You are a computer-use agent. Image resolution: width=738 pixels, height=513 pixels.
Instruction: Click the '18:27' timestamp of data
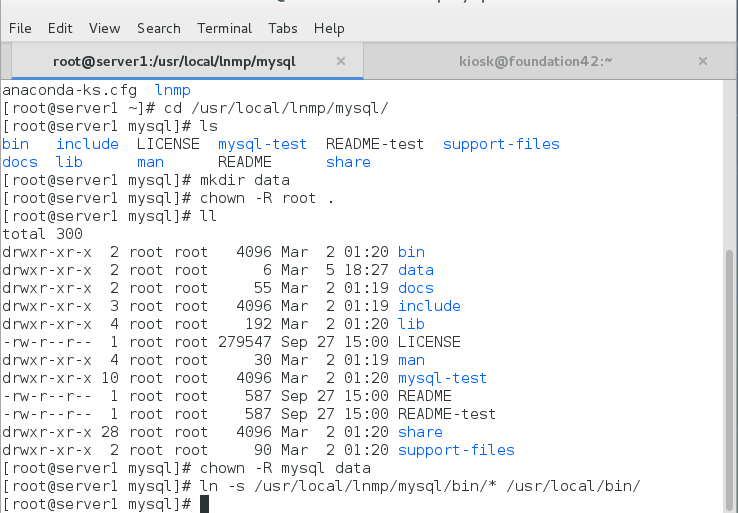point(366,270)
